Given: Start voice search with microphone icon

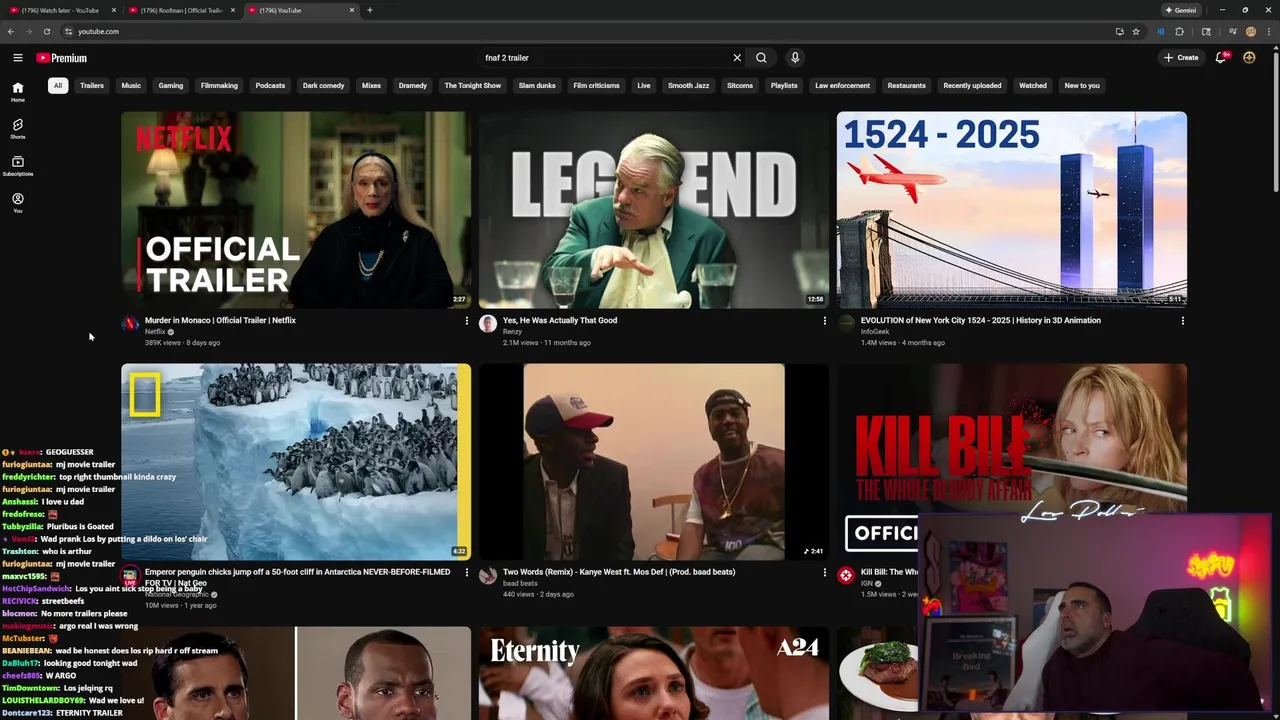Looking at the screenshot, I should pyautogui.click(x=795, y=58).
